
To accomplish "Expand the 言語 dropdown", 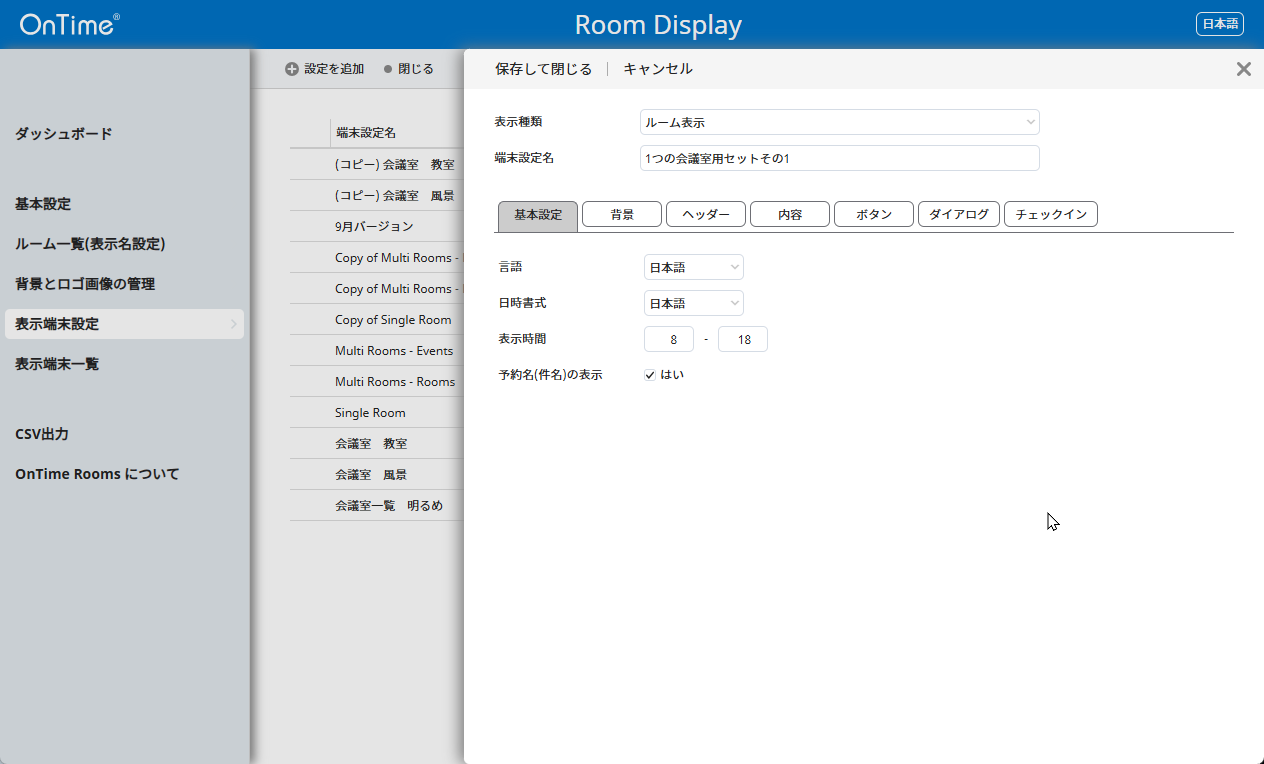I will pos(693,267).
